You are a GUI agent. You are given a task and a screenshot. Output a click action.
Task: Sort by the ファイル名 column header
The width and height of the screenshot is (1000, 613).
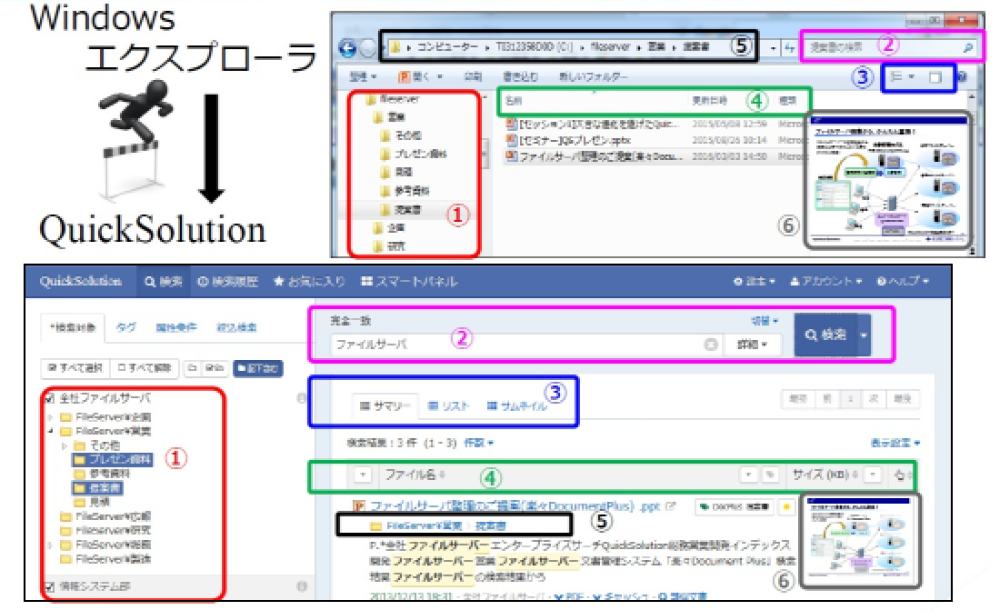(x=414, y=475)
